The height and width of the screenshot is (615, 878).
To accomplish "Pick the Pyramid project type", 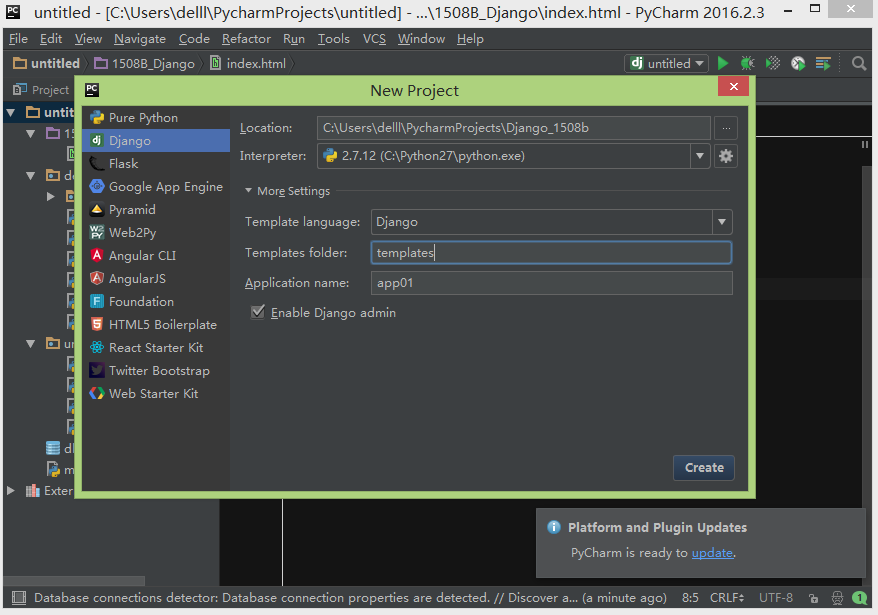I will coord(156,209).
